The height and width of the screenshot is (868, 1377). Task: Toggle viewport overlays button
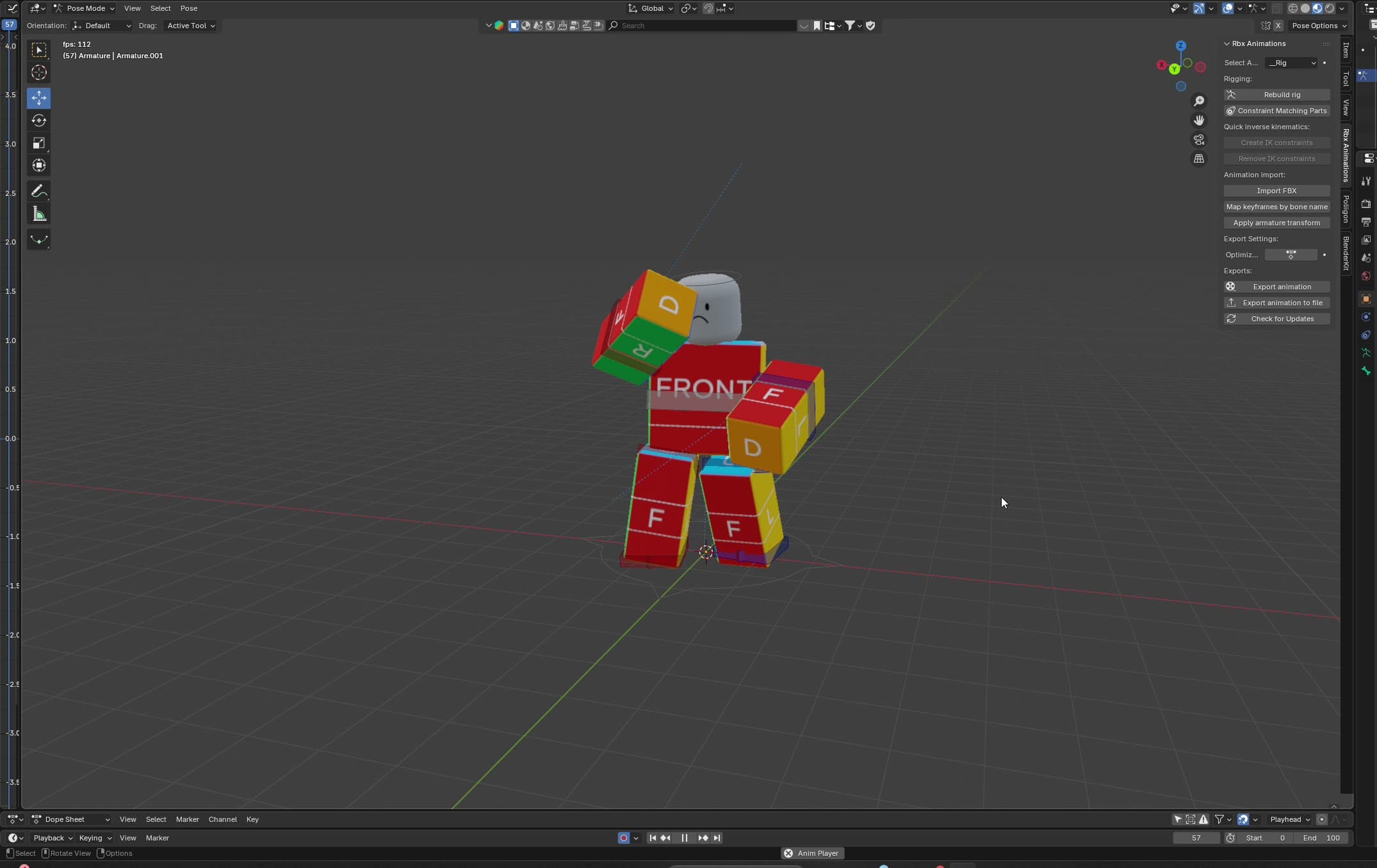click(1227, 8)
